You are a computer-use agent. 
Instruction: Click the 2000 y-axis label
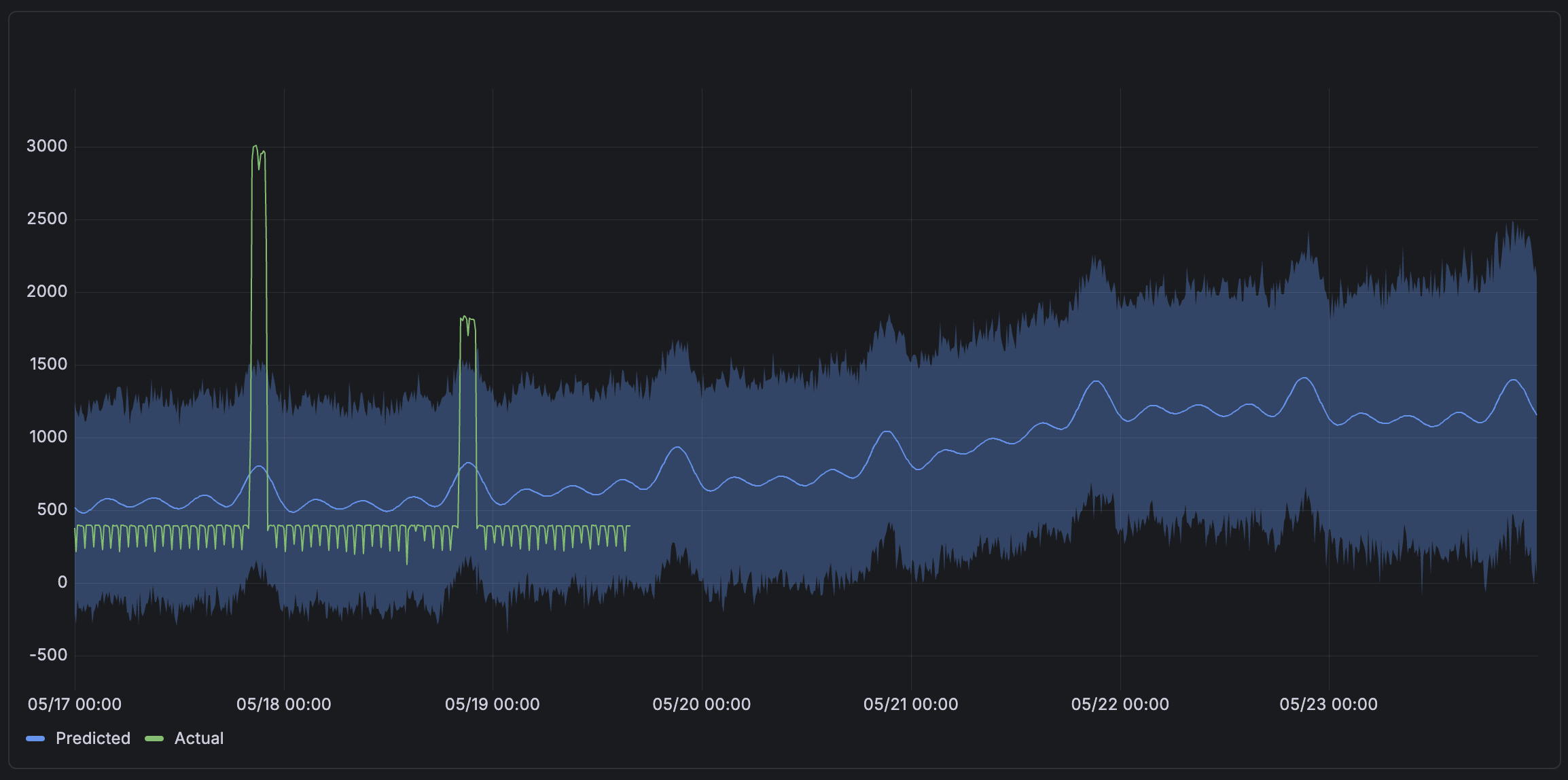pyautogui.click(x=47, y=291)
